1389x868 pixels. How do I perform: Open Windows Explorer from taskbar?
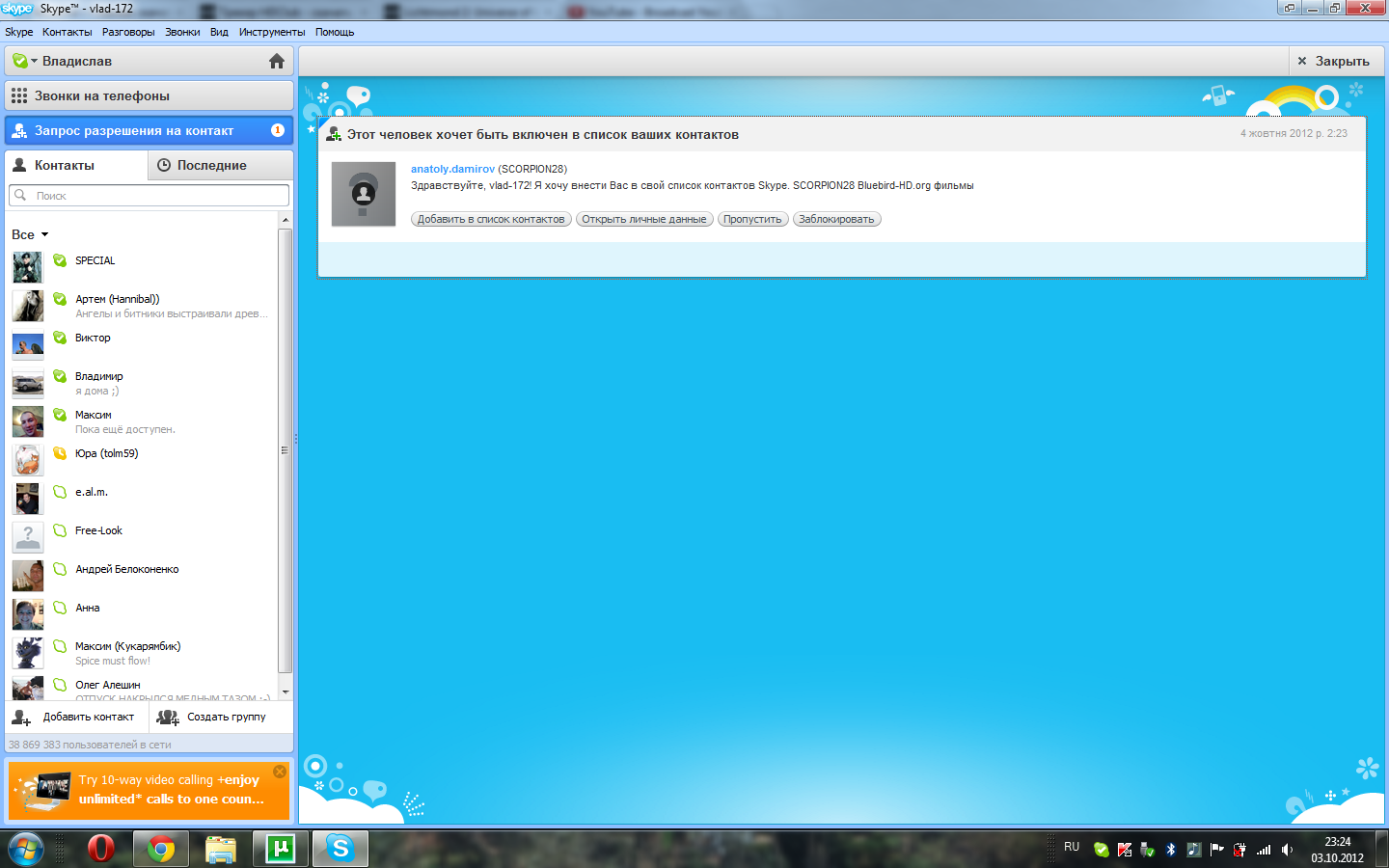[x=220, y=849]
